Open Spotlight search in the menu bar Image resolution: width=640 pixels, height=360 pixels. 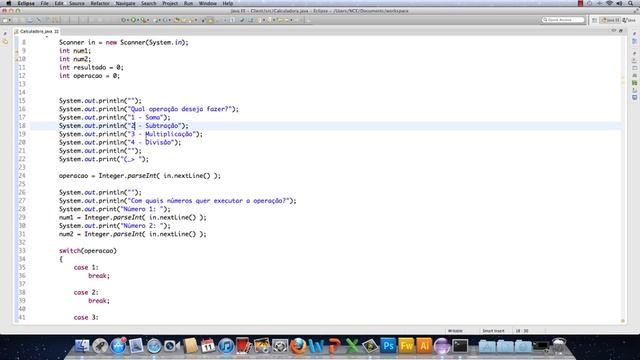pyautogui.click(x=630, y=3)
